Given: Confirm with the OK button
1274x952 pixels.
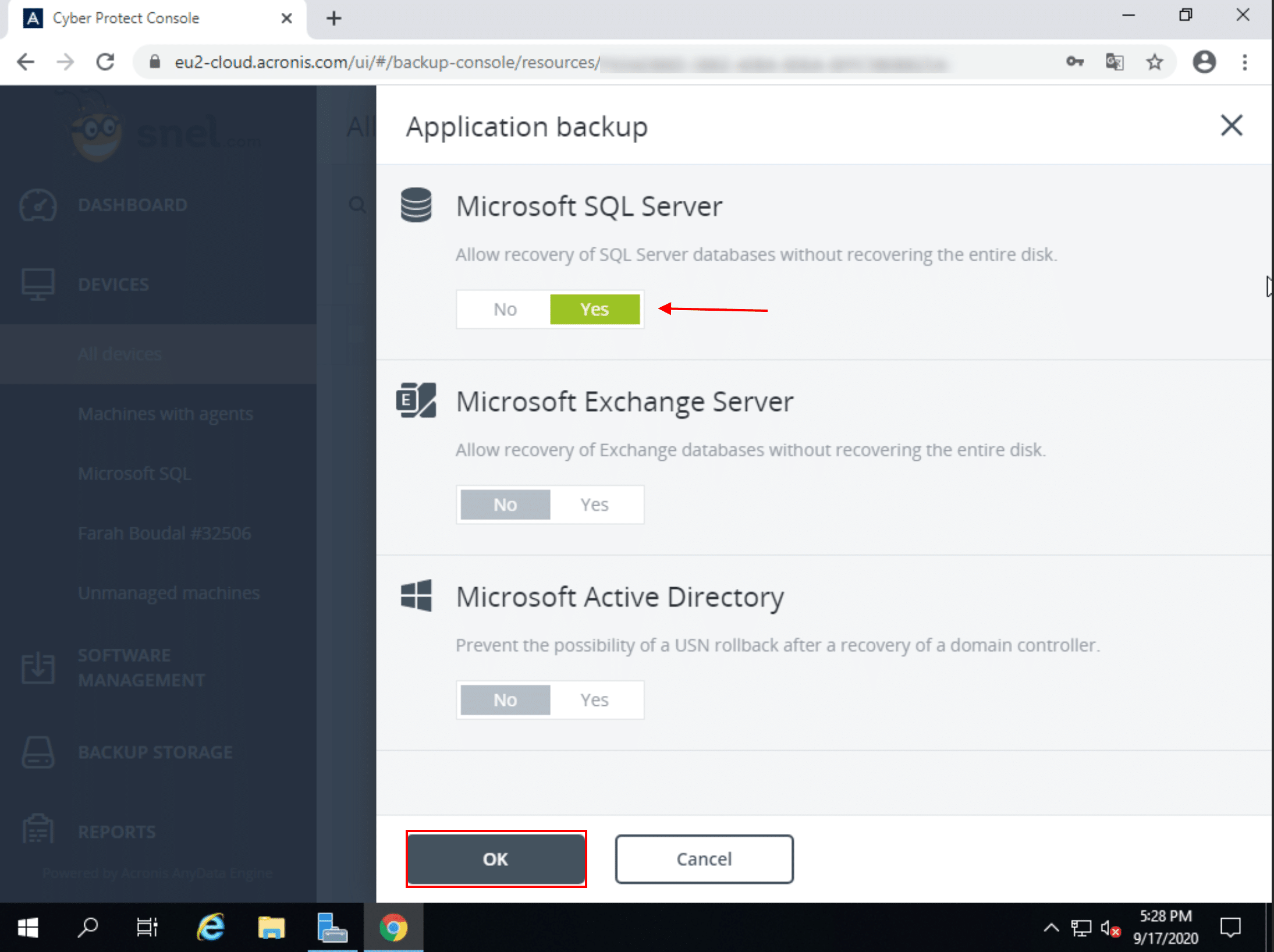Looking at the screenshot, I should click(496, 859).
